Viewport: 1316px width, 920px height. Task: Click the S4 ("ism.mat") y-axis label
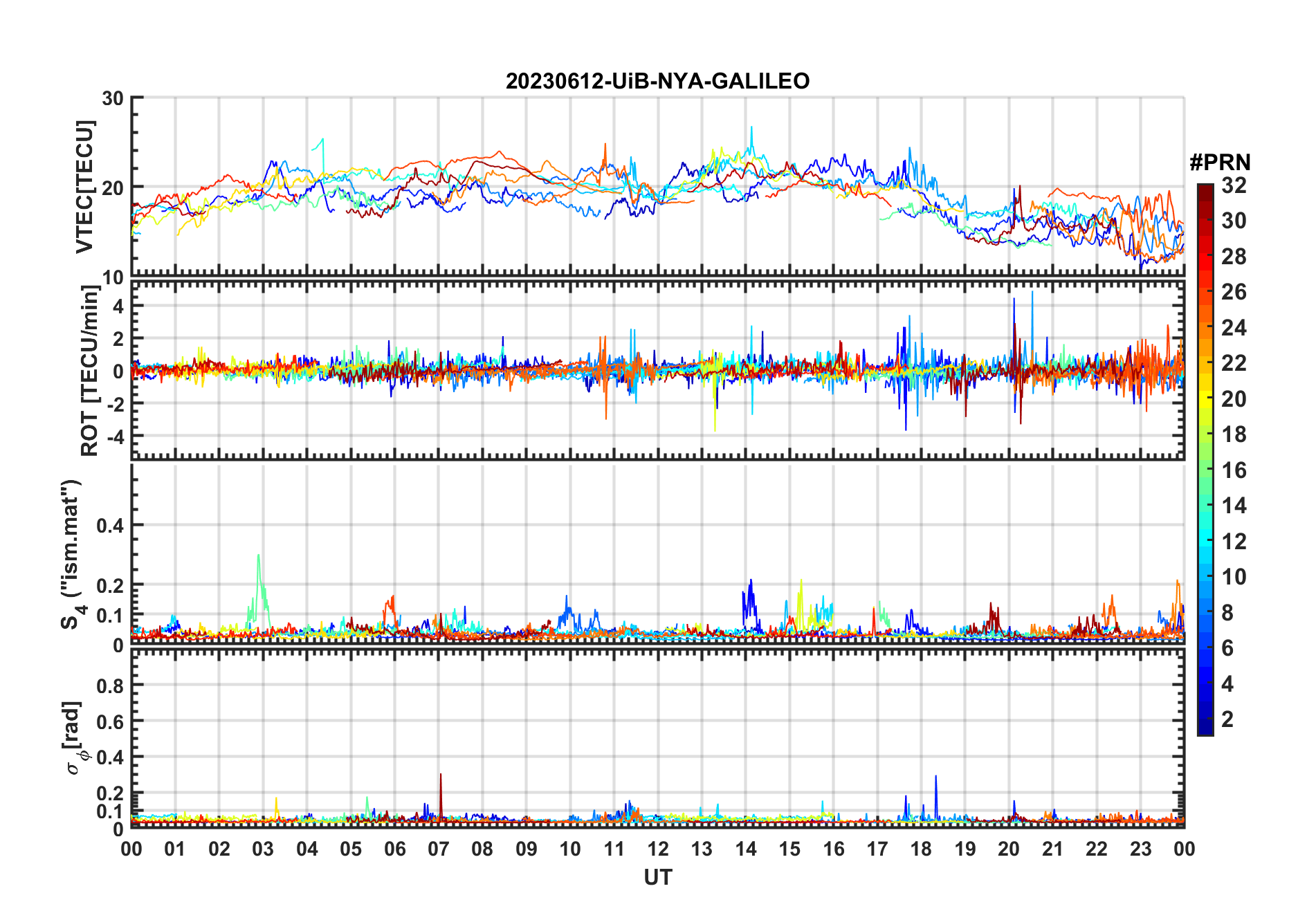72,555
